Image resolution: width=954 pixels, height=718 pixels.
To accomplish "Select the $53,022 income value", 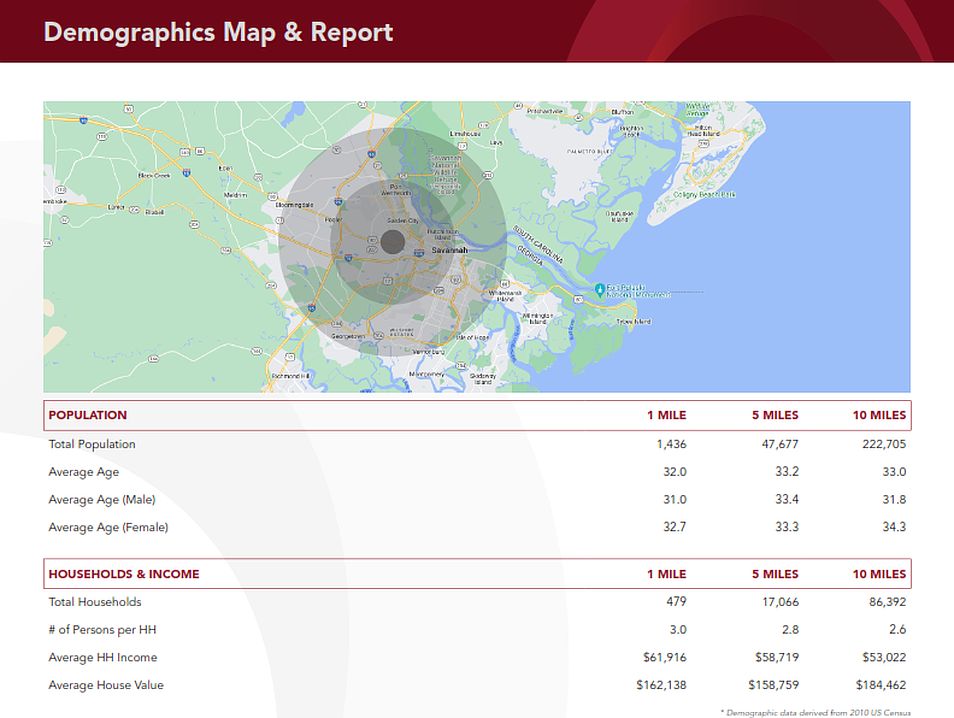I will click(x=884, y=658).
